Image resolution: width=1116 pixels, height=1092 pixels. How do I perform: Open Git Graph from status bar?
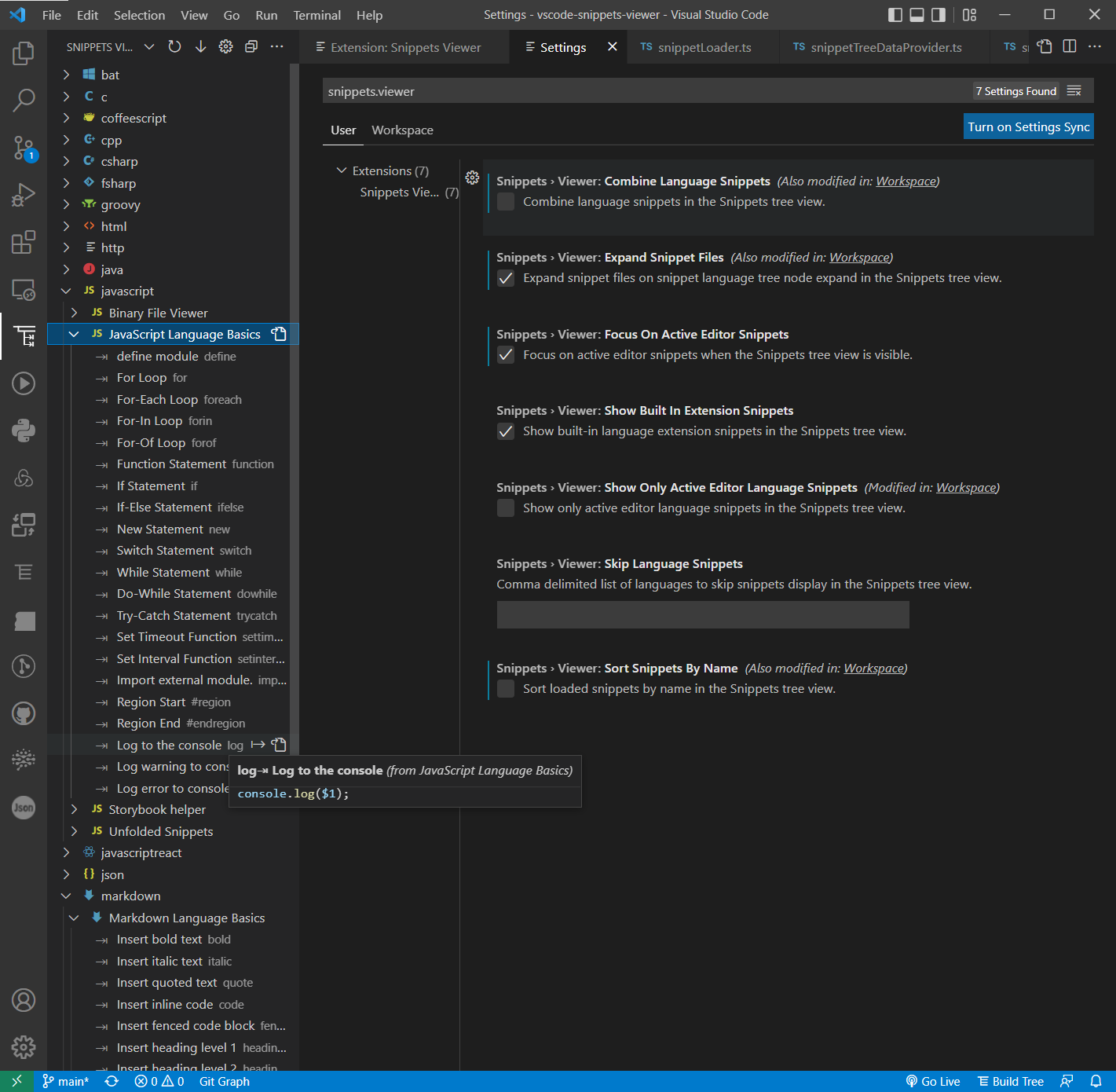pos(225,1082)
